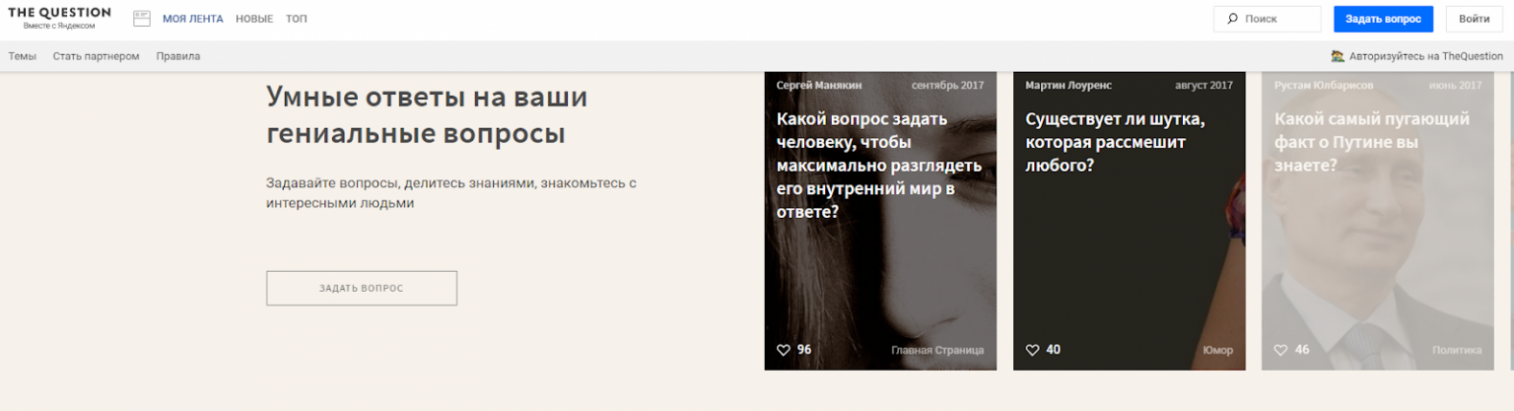Viewport: 1514px width, 411px height.
Task: Click the search magnifier icon
Action: pos(1232,18)
